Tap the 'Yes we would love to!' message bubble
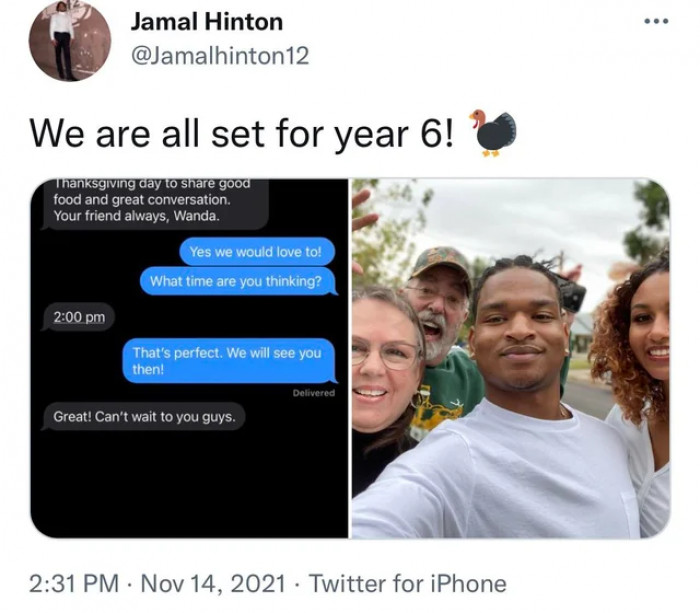Viewport: 700px width, 613px height. 257,252
